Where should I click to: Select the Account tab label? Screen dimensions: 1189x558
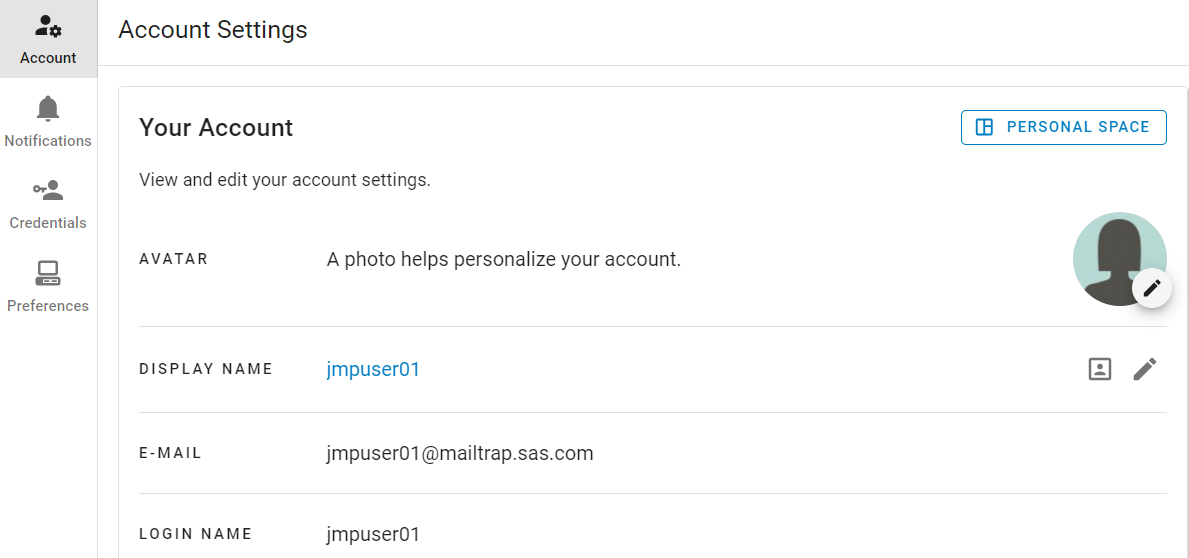pyautogui.click(x=48, y=58)
